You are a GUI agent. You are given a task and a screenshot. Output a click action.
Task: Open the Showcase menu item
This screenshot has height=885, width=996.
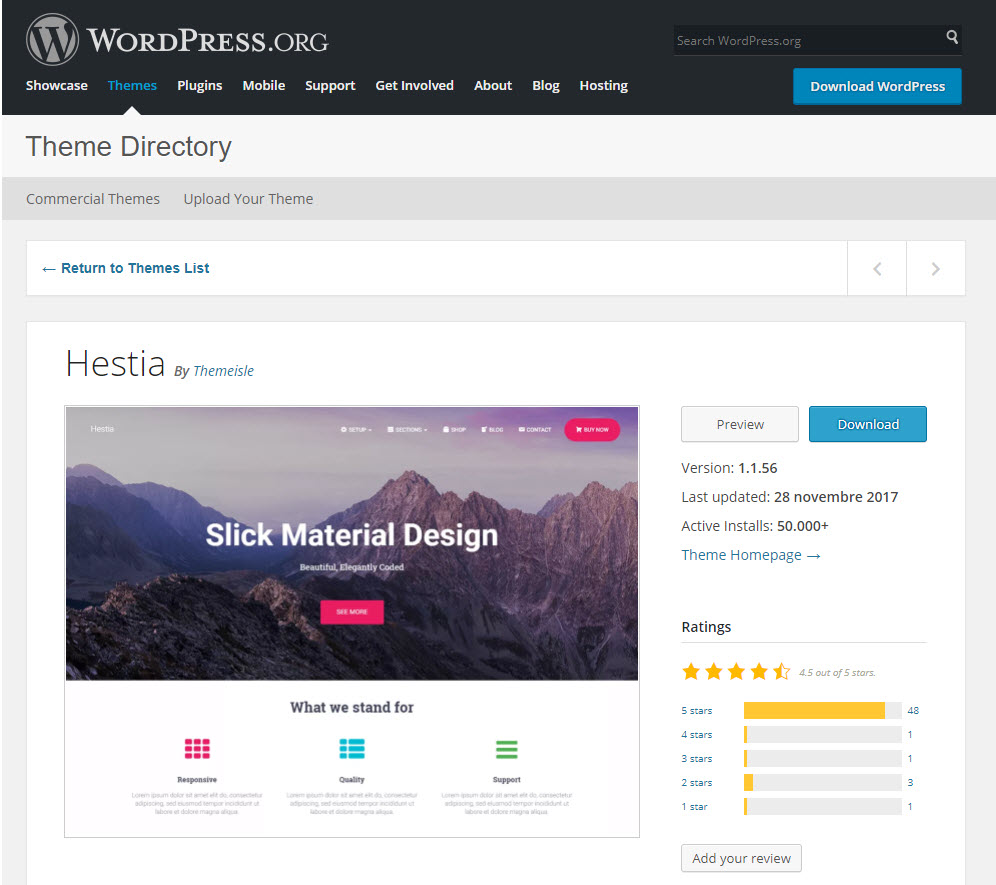[57, 85]
